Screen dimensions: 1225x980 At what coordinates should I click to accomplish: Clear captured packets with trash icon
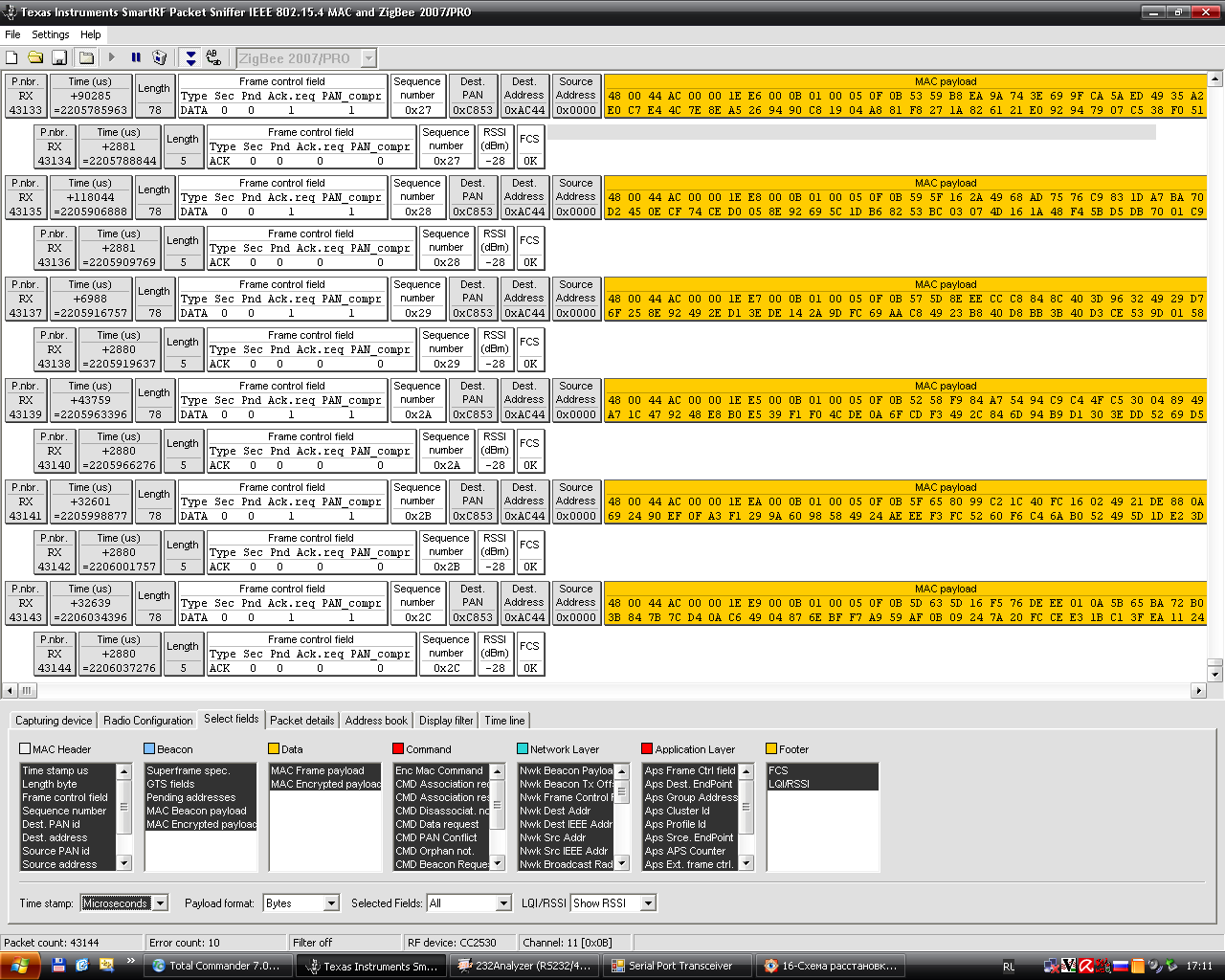coord(160,57)
